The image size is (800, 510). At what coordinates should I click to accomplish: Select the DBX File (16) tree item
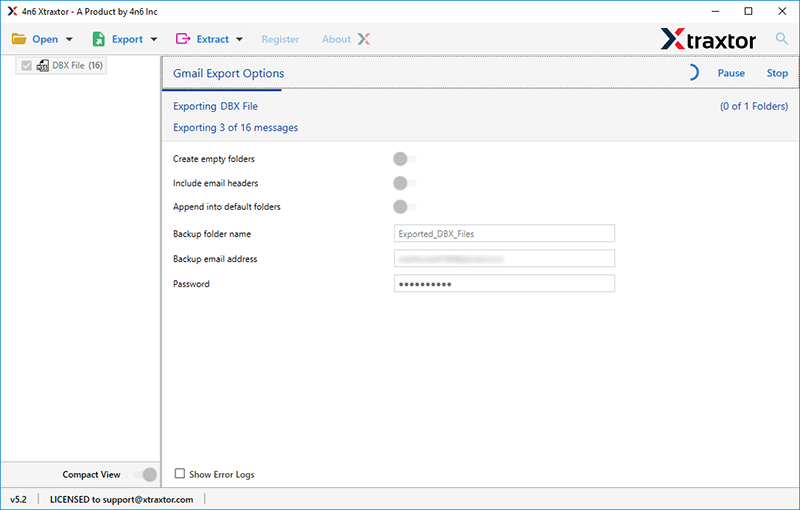click(x=61, y=65)
